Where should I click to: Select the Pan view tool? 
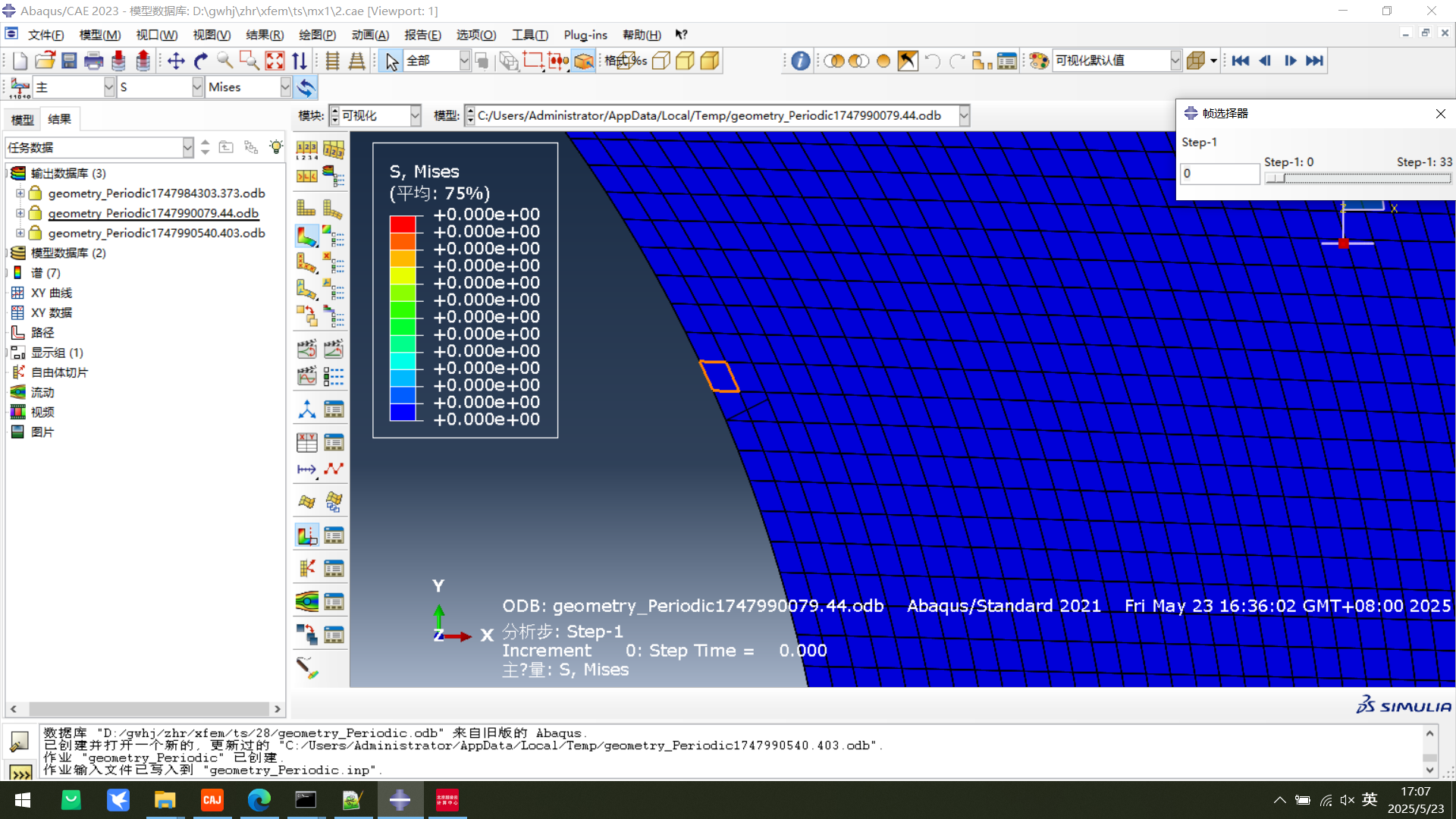[x=176, y=61]
